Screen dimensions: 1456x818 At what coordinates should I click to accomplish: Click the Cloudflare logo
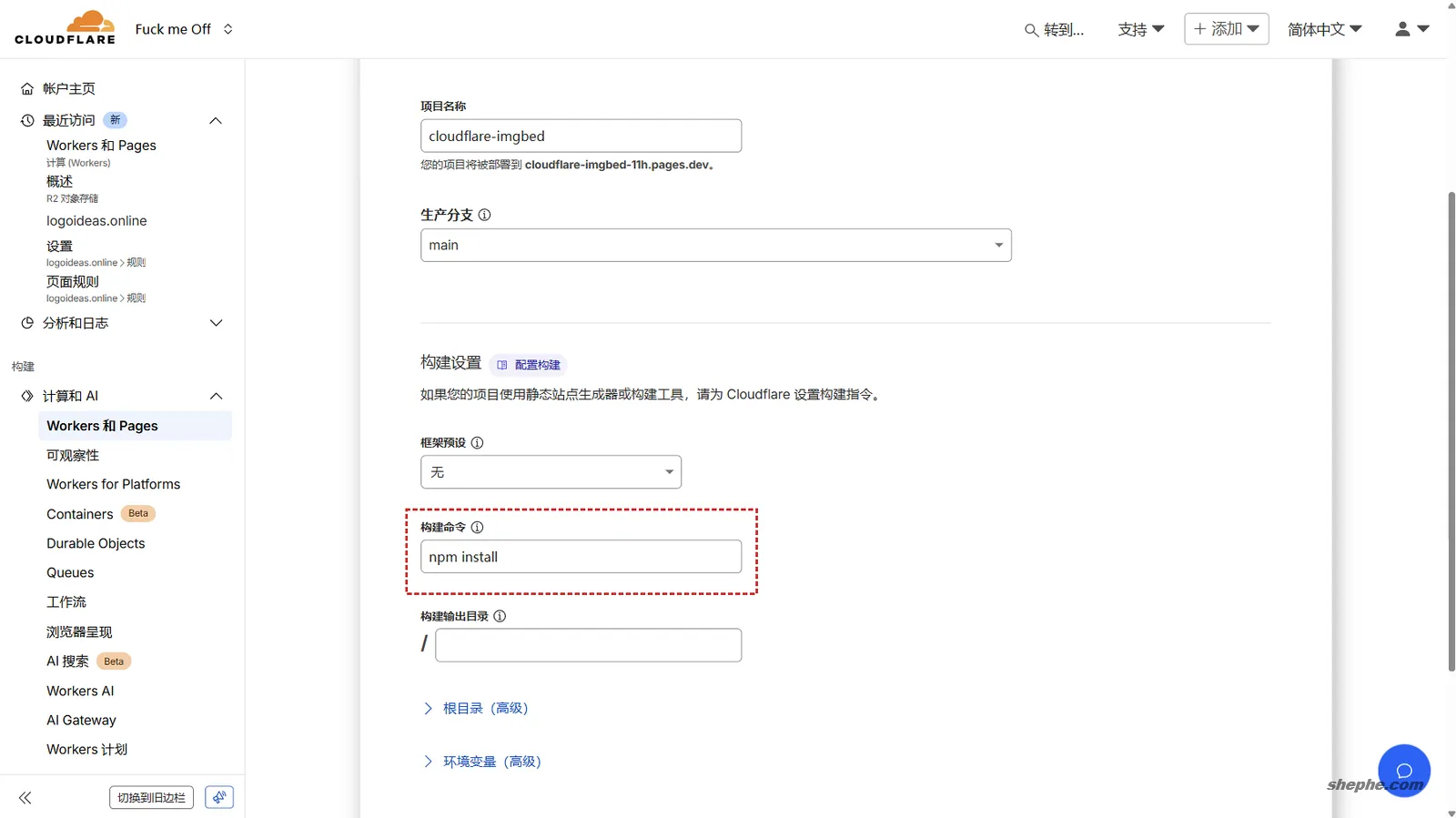(65, 28)
